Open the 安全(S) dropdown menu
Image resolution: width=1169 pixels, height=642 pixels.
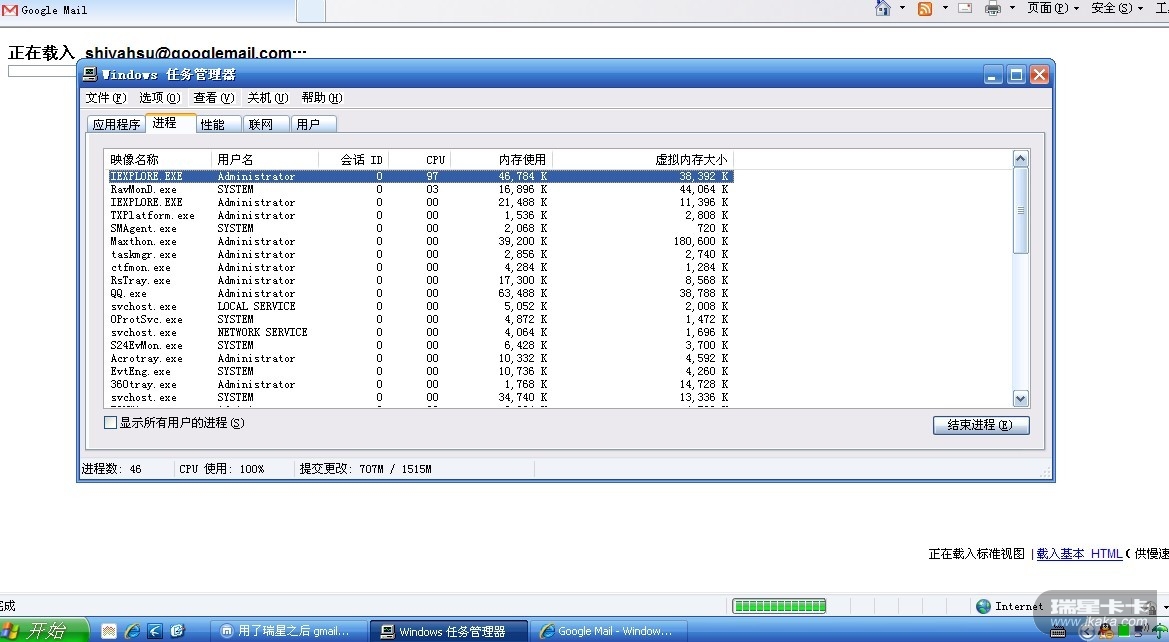[1117, 8]
